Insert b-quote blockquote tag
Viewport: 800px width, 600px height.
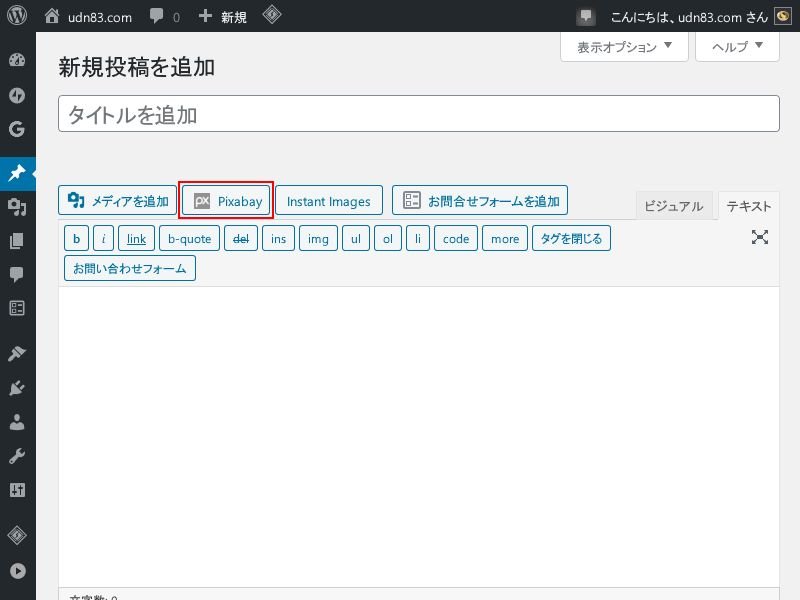[x=189, y=238]
